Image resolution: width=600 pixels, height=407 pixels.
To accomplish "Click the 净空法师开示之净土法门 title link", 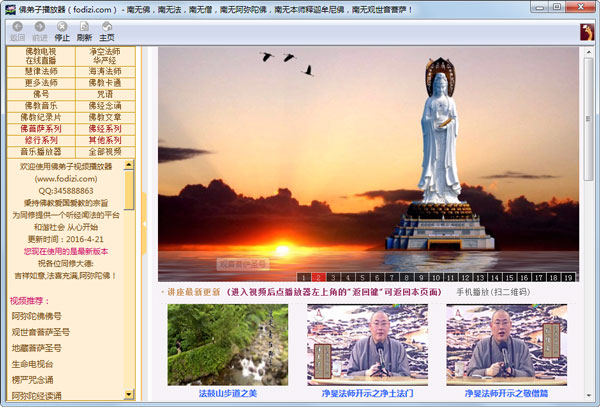I will (367, 393).
